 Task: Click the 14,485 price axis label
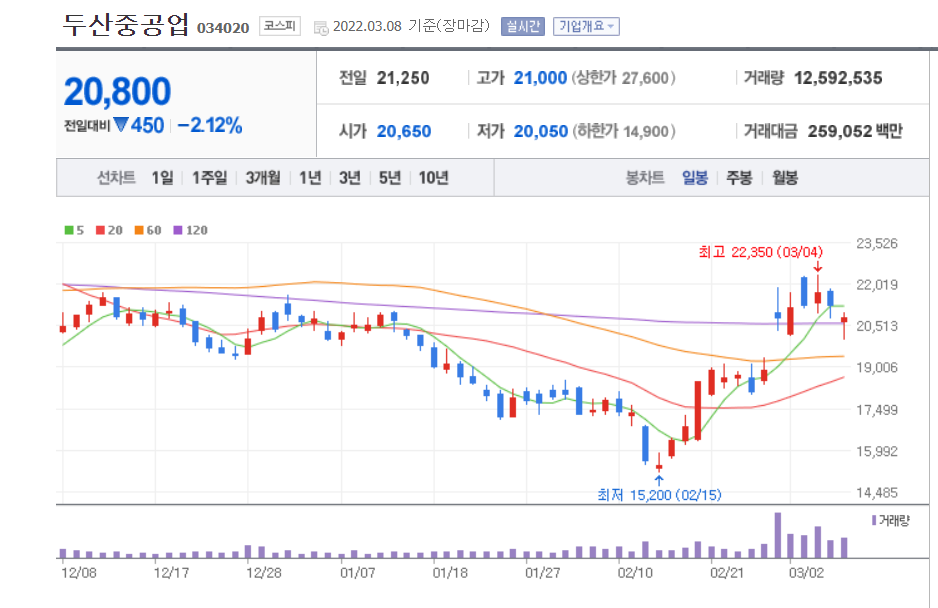(x=876, y=493)
